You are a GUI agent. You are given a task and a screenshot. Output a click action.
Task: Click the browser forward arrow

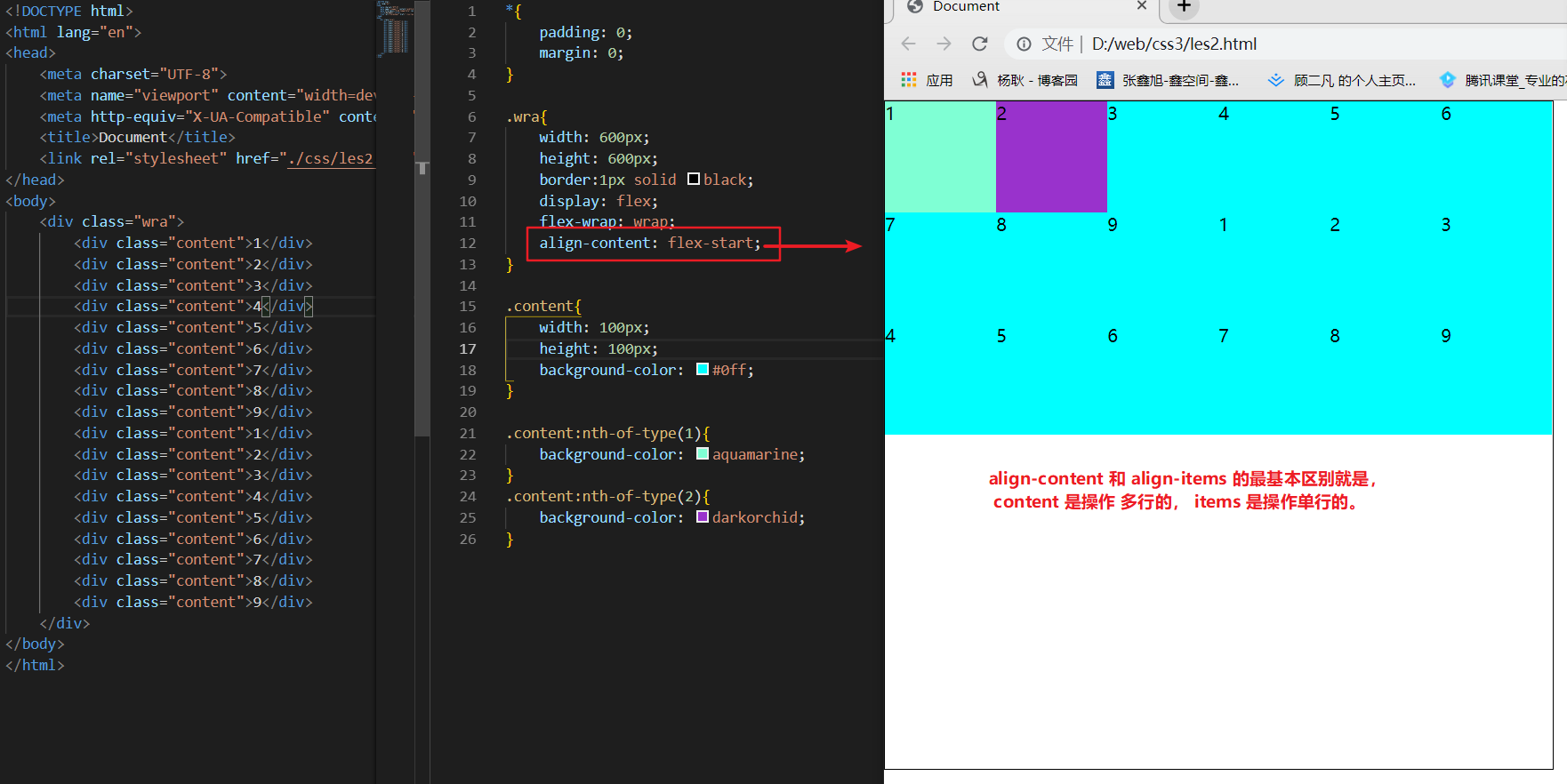944,44
